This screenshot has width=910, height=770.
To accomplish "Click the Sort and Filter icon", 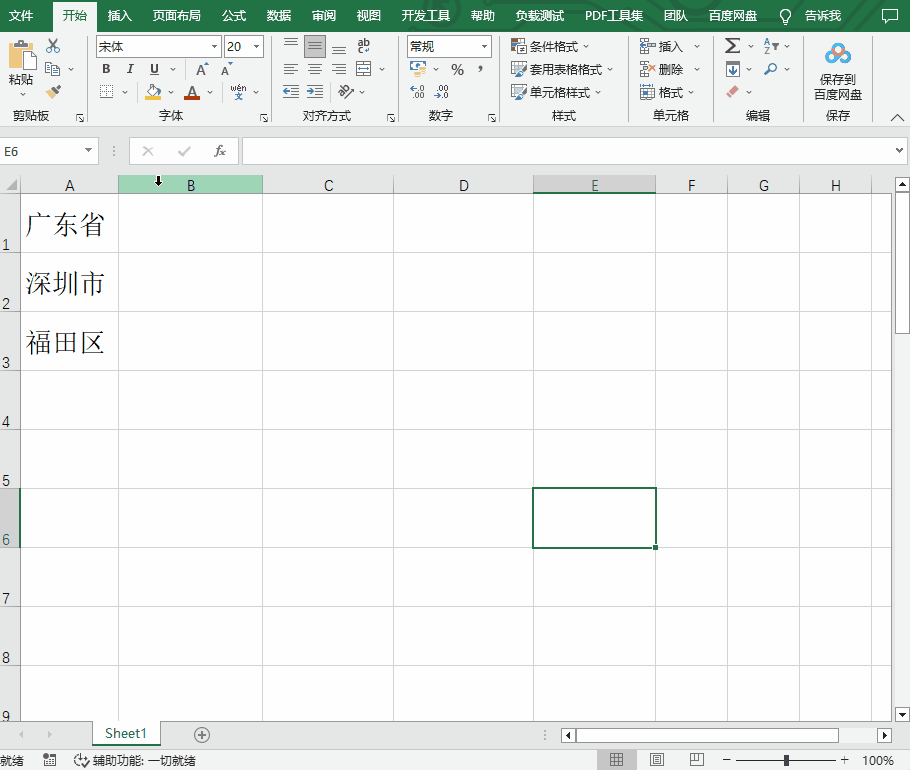I will (x=771, y=46).
